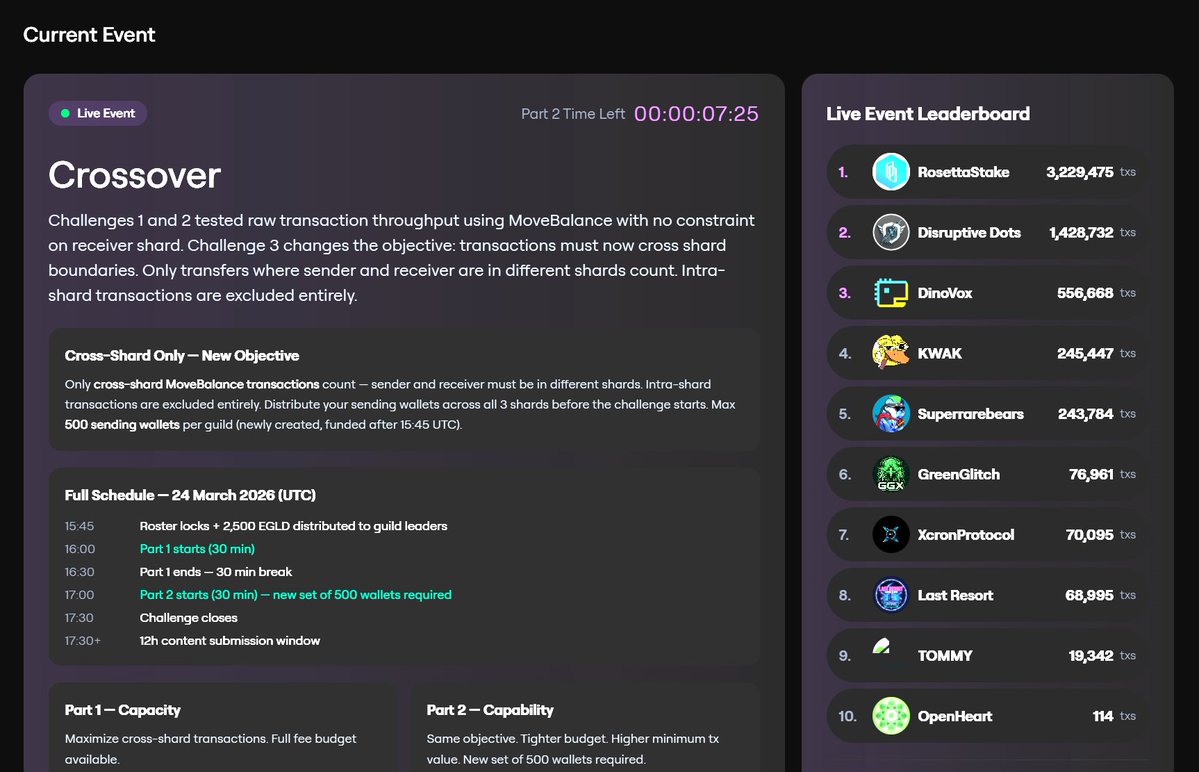Viewport: 1199px width, 772px height.
Task: Open XcronProtocol guild name
Action: point(966,534)
